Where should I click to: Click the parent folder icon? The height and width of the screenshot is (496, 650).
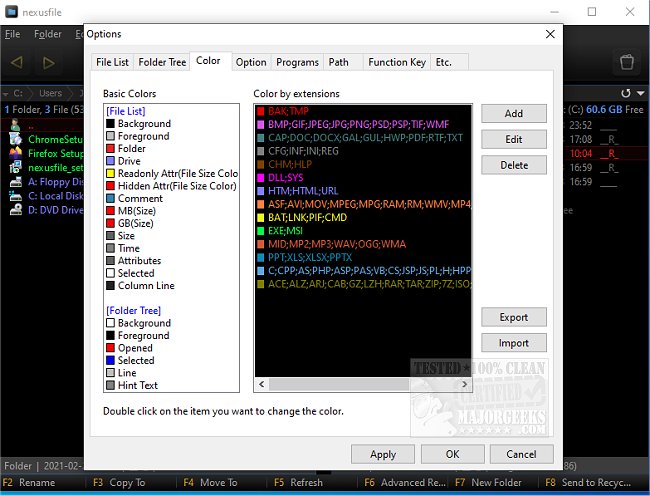pos(15,125)
